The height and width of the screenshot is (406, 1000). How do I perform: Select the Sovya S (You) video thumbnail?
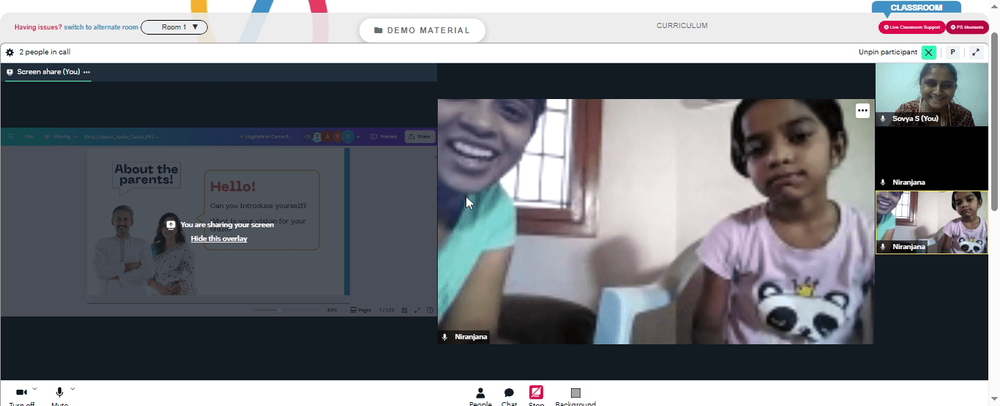pyautogui.click(x=931, y=94)
